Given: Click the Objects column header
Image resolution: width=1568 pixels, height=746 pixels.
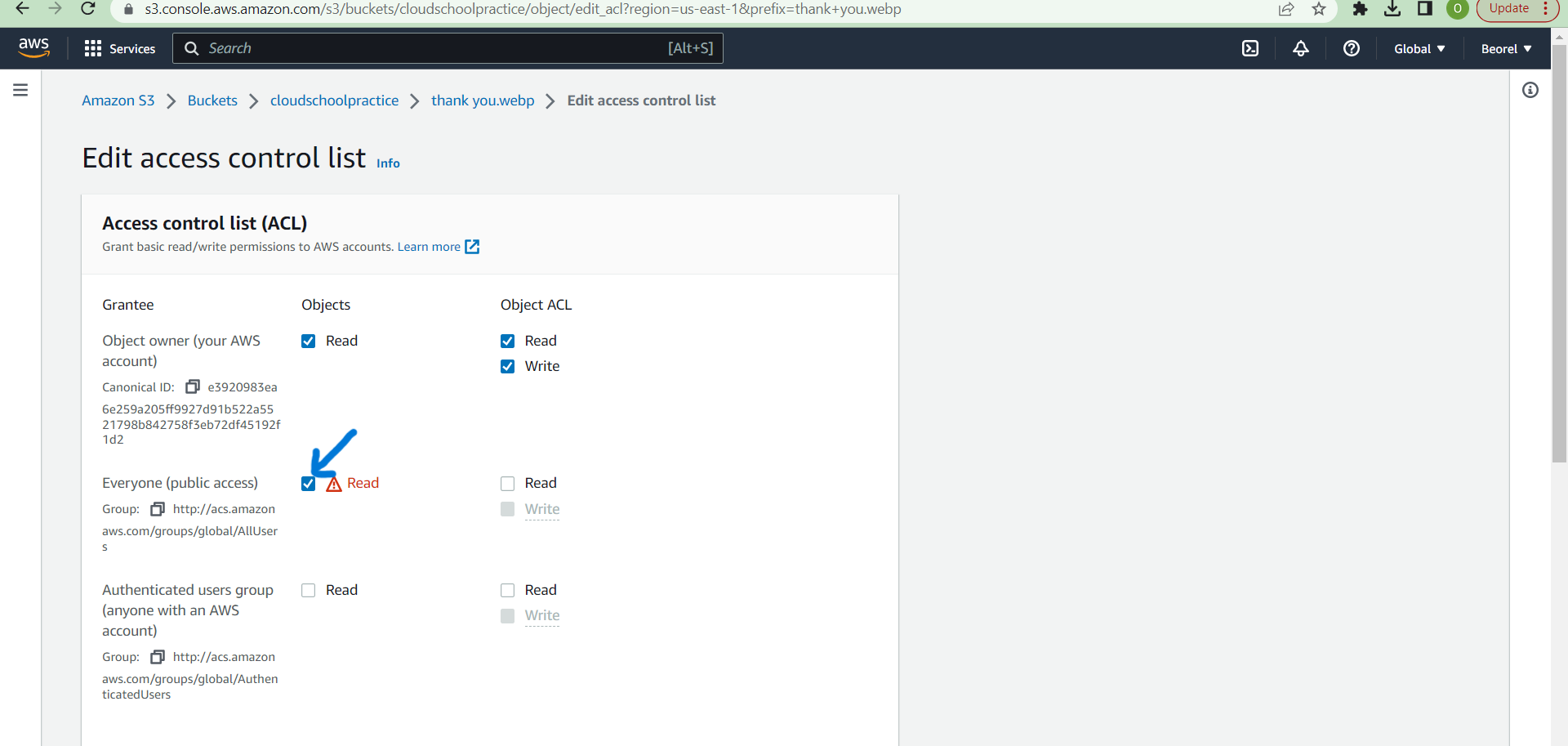Looking at the screenshot, I should (326, 305).
